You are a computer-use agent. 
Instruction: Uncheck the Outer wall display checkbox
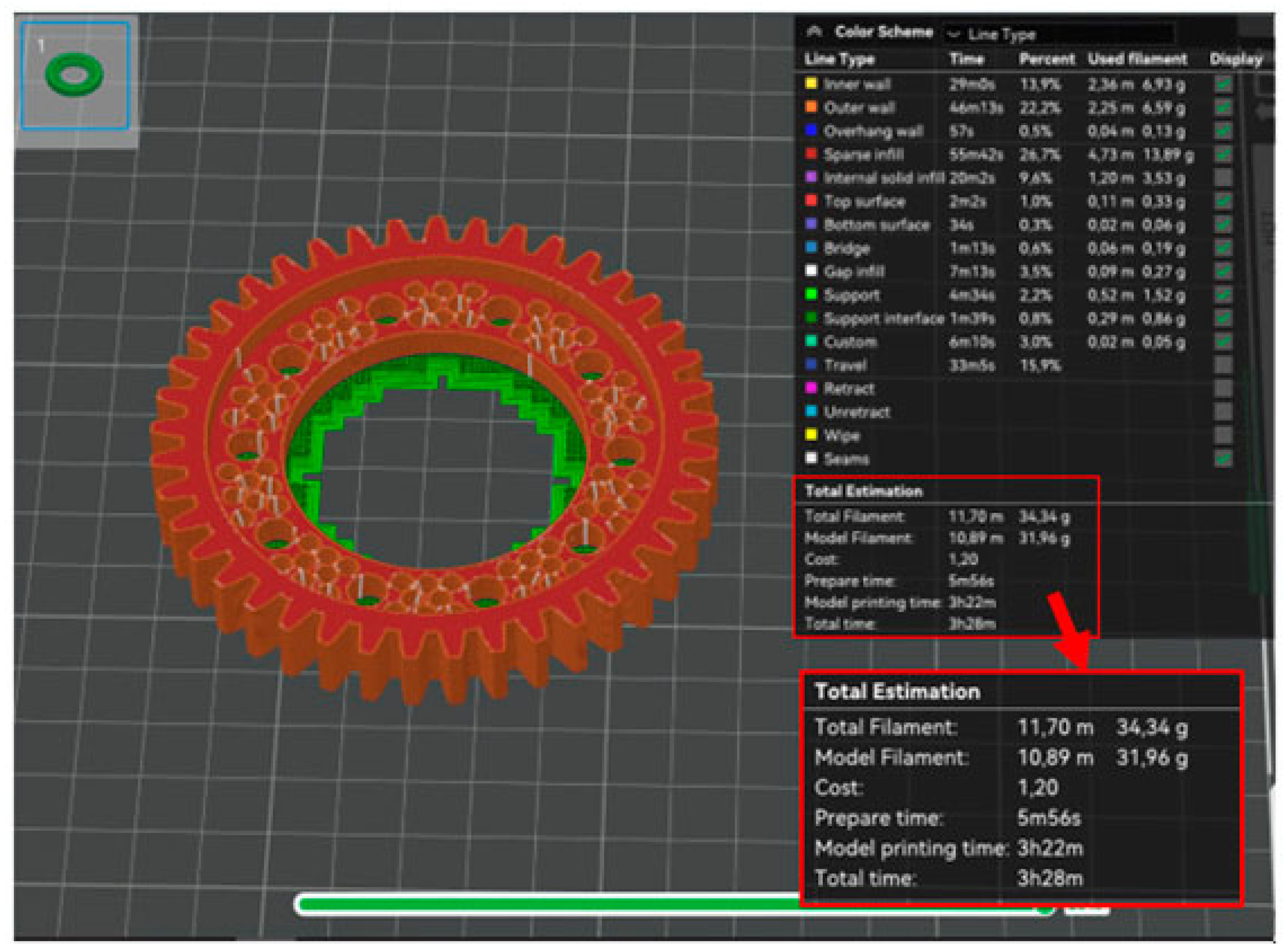tap(1223, 108)
